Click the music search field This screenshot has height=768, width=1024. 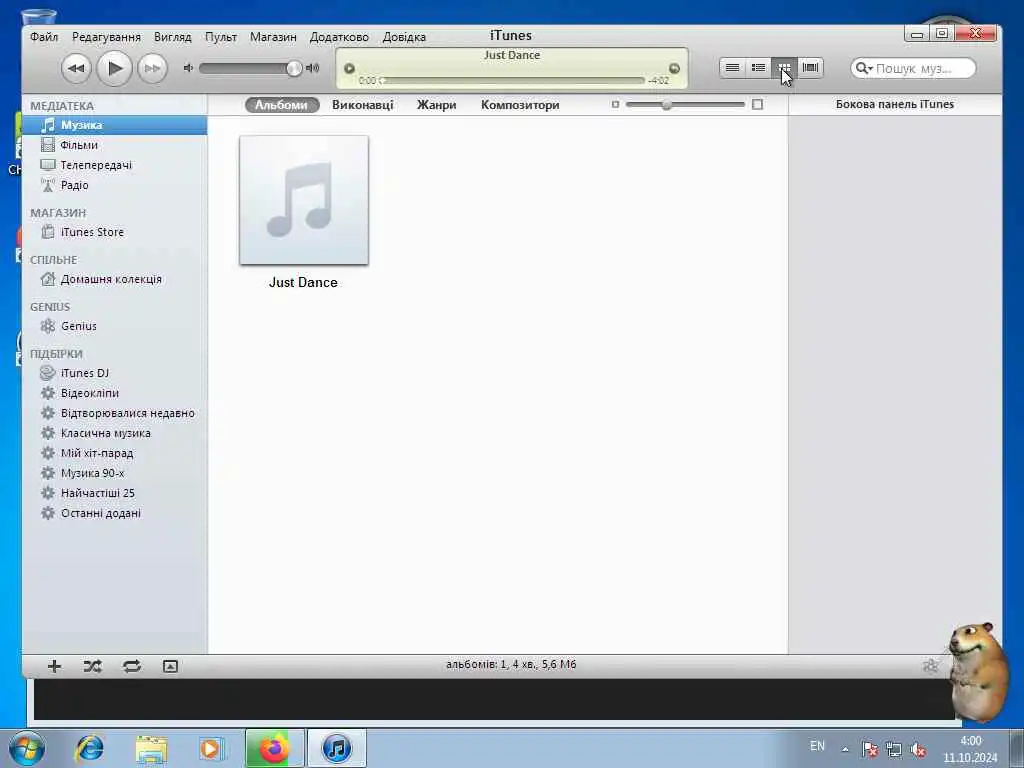913,68
